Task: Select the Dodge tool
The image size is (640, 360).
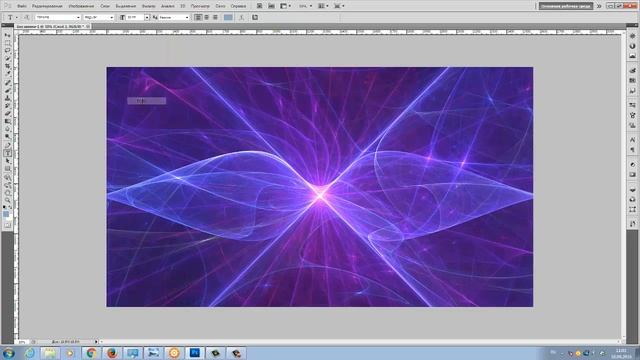Action: point(7,137)
